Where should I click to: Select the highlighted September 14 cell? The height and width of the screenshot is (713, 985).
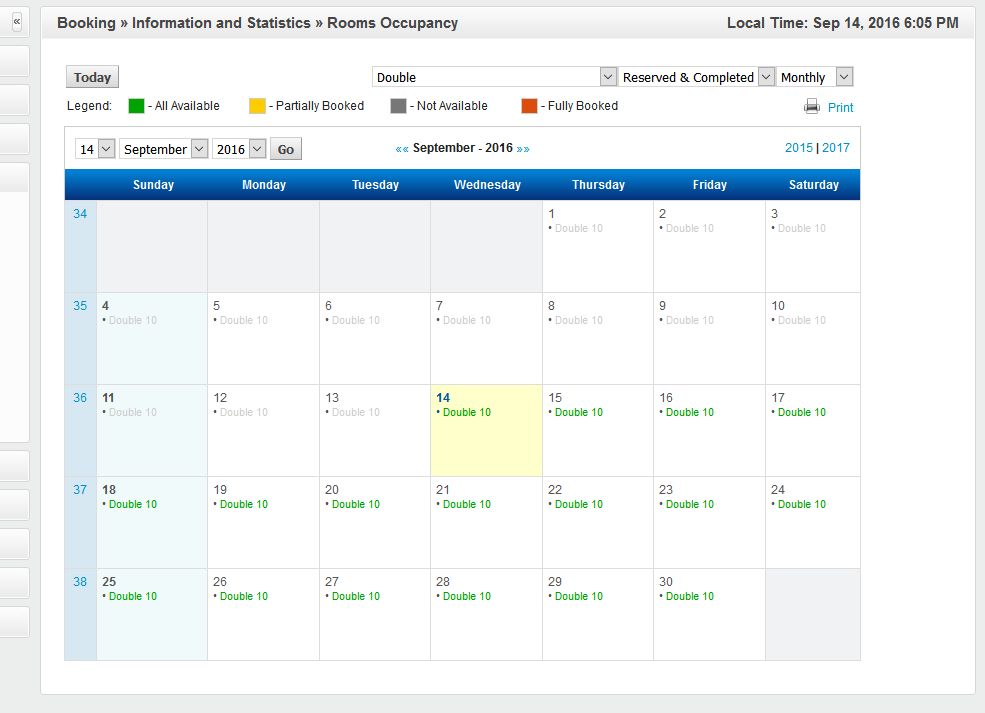pos(486,430)
